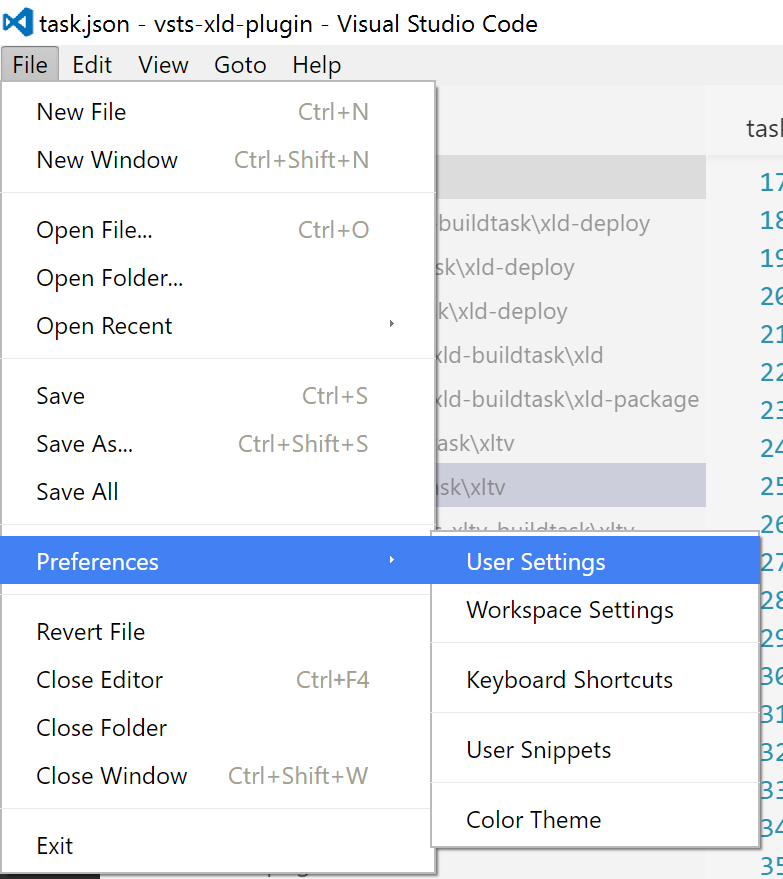Screen dimensions: 783x879
Task: Expand the Open Recent submenu
Action: [x=218, y=326]
